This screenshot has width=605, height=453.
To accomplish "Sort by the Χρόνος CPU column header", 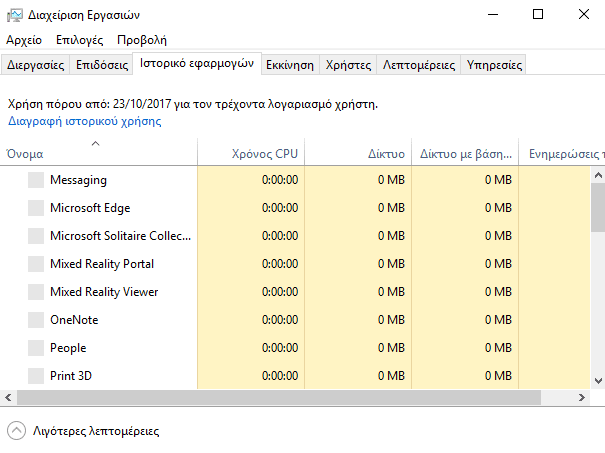I will [x=251, y=152].
